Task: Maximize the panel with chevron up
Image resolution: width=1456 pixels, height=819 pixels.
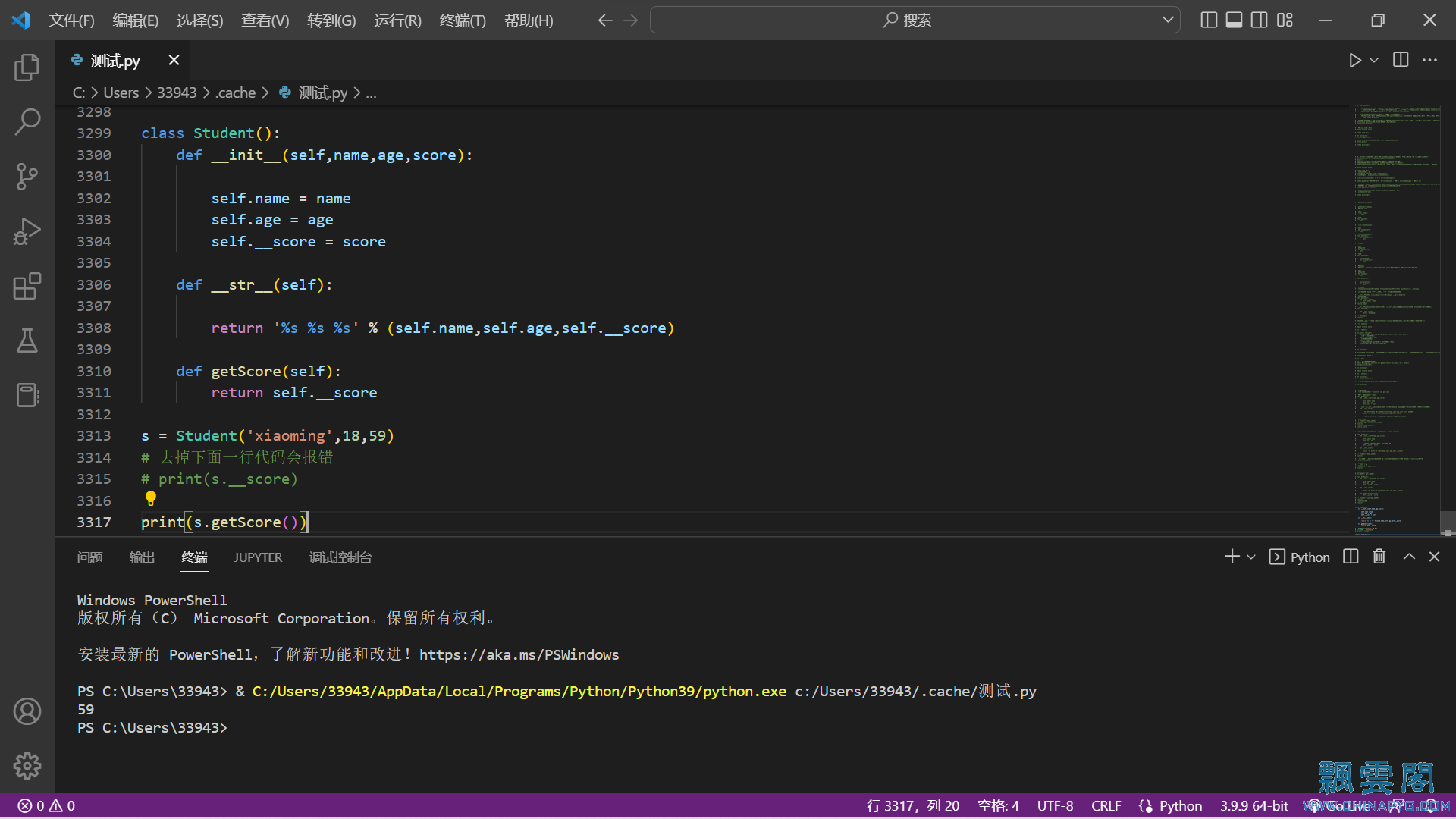Action: [1409, 557]
